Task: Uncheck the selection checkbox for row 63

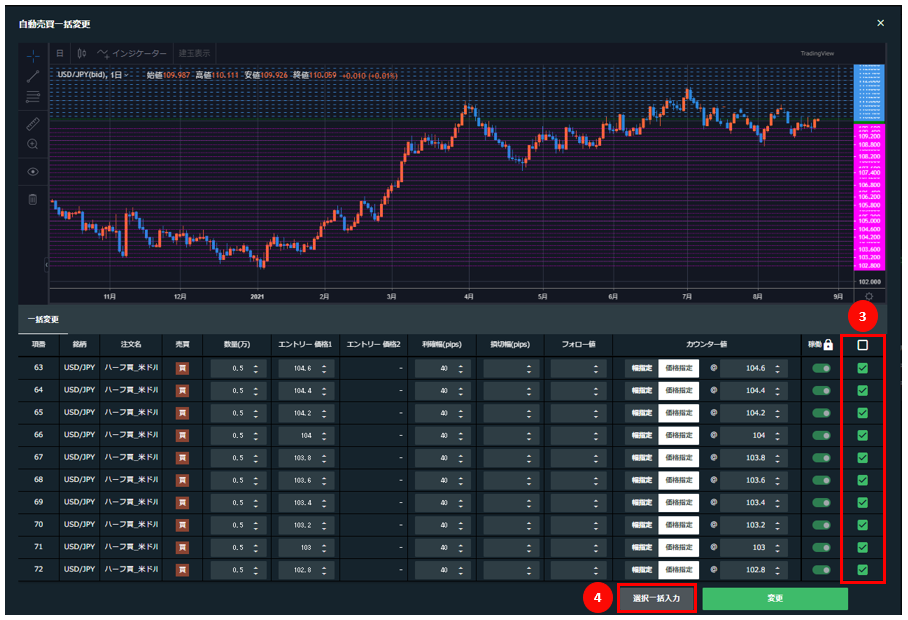Action: [x=862, y=368]
